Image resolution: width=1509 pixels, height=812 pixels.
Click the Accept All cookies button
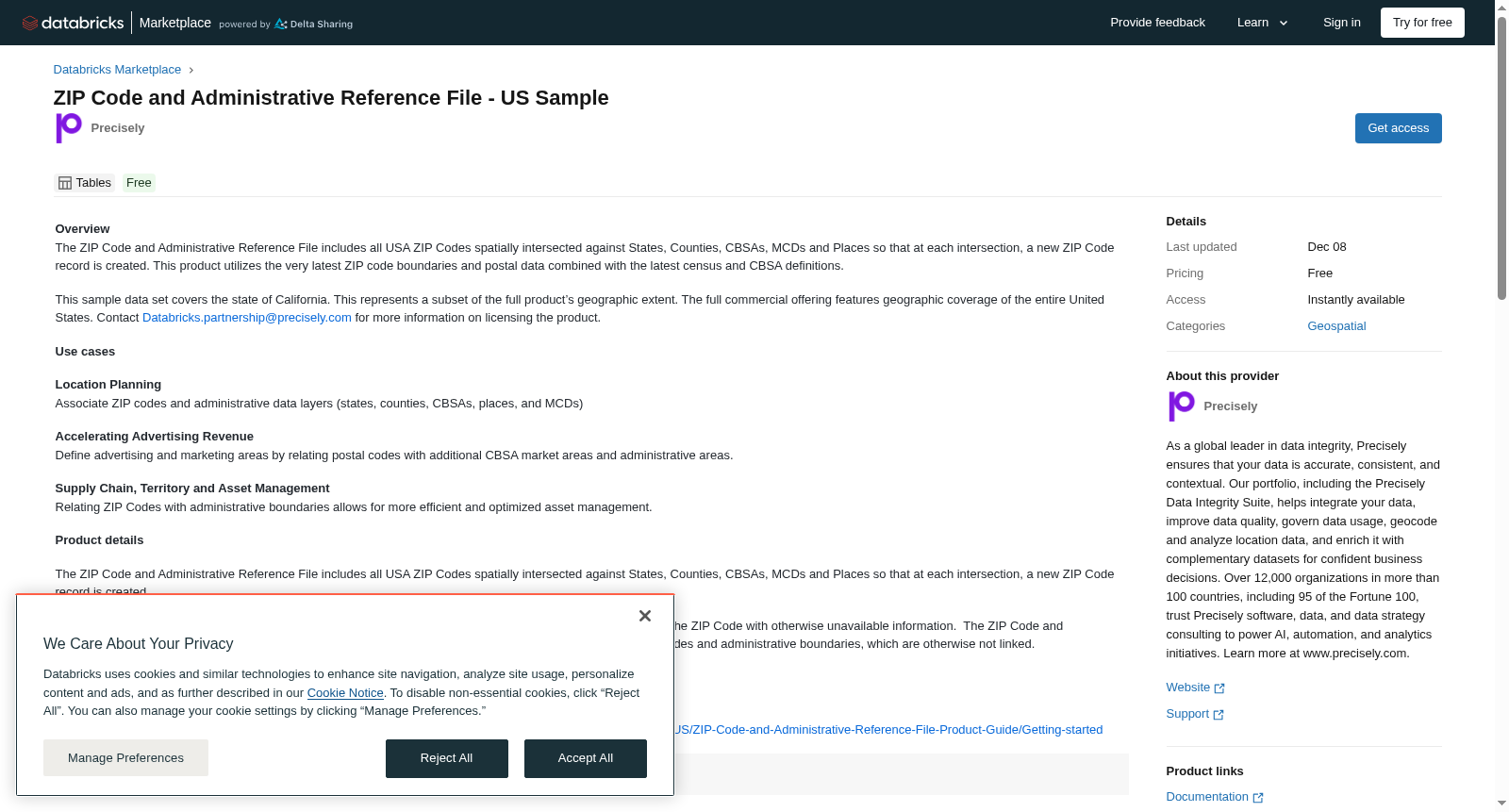[x=586, y=759]
